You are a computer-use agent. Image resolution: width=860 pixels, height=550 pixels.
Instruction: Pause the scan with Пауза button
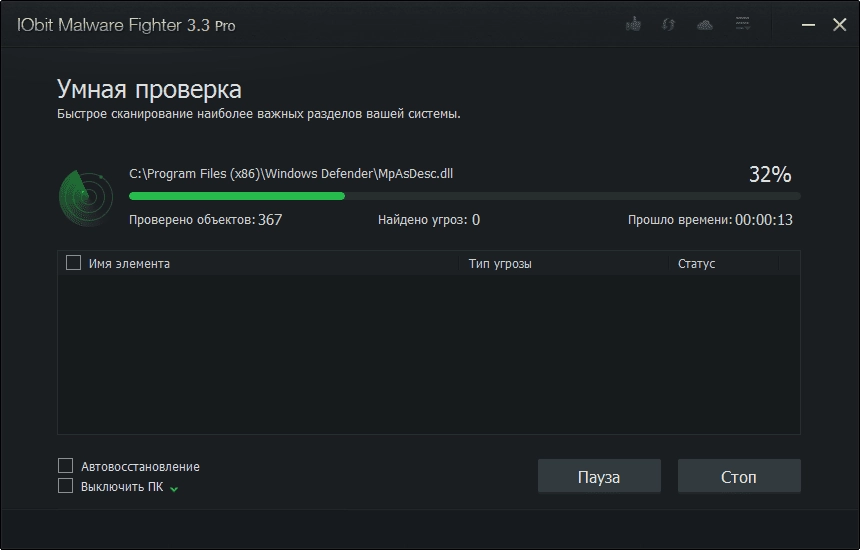599,476
